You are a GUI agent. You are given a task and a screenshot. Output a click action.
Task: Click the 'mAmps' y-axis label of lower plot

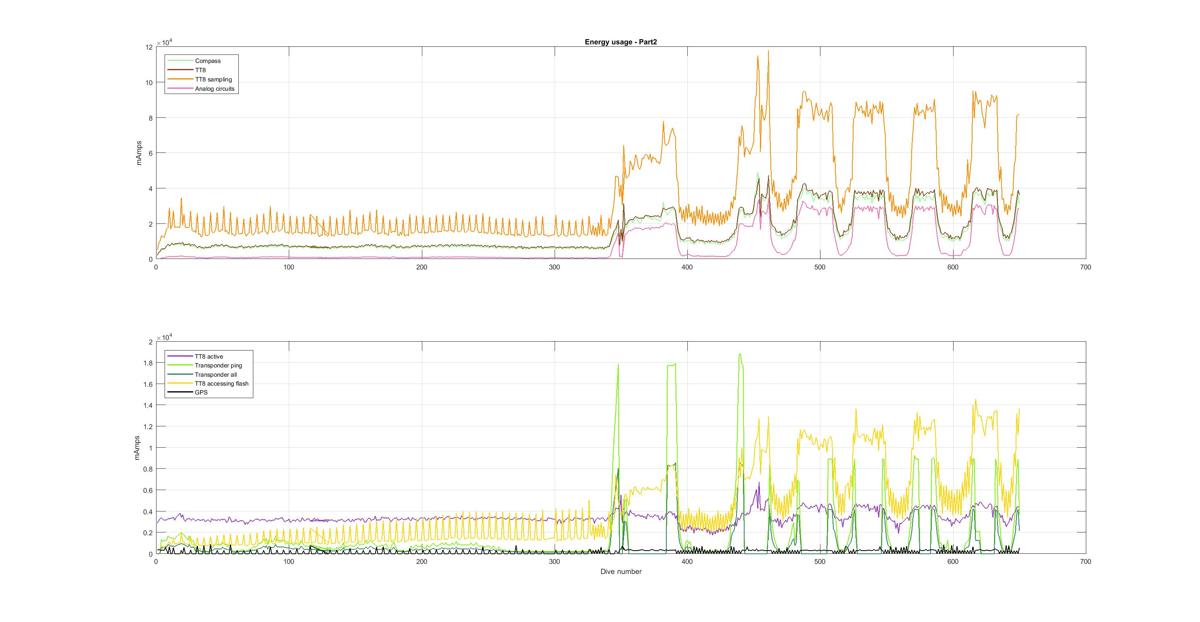137,448
